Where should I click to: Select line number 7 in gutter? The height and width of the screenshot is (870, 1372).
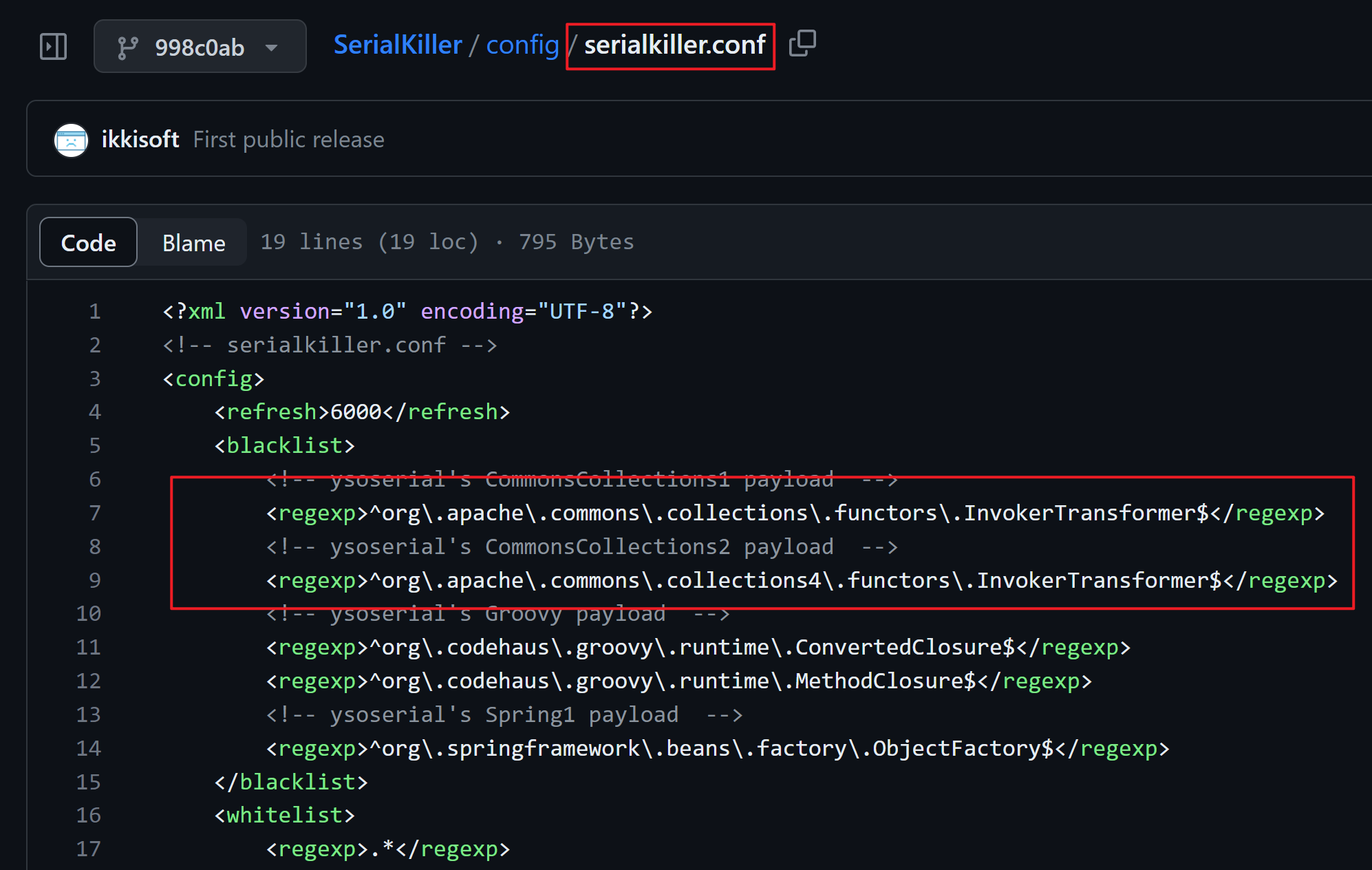click(x=94, y=513)
